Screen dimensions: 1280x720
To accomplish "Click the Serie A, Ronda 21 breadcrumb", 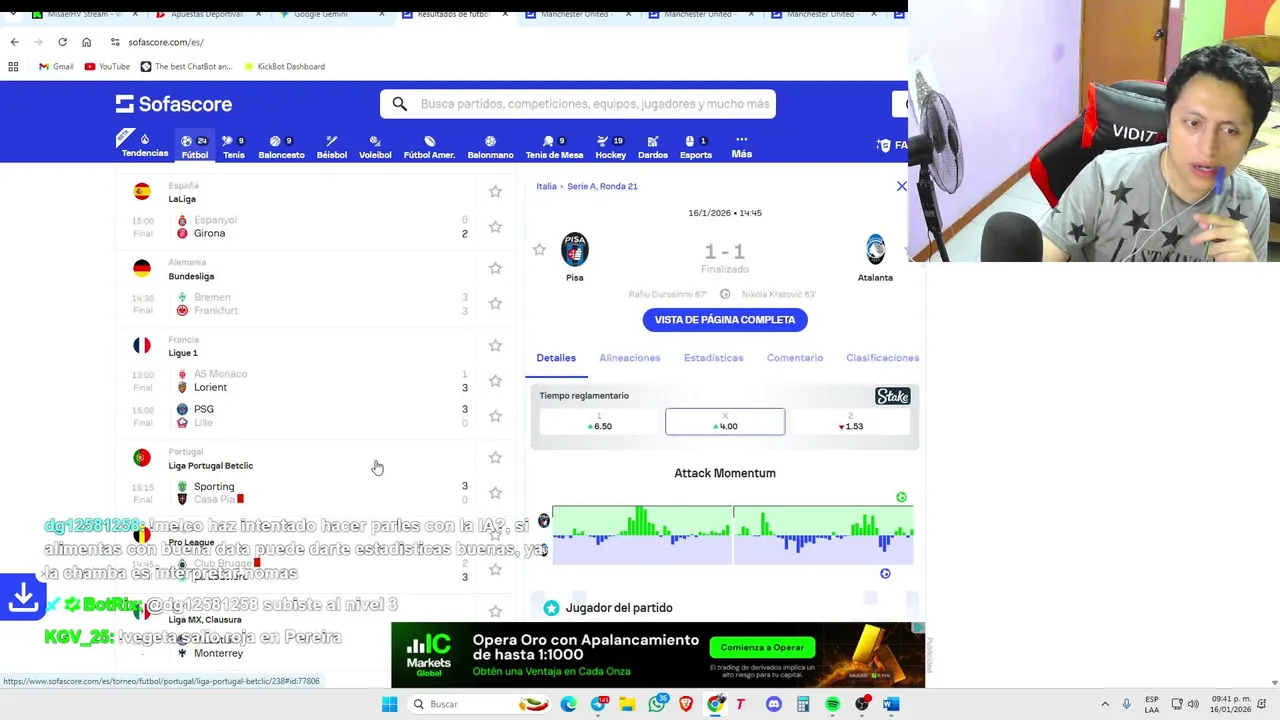I will 602,186.
